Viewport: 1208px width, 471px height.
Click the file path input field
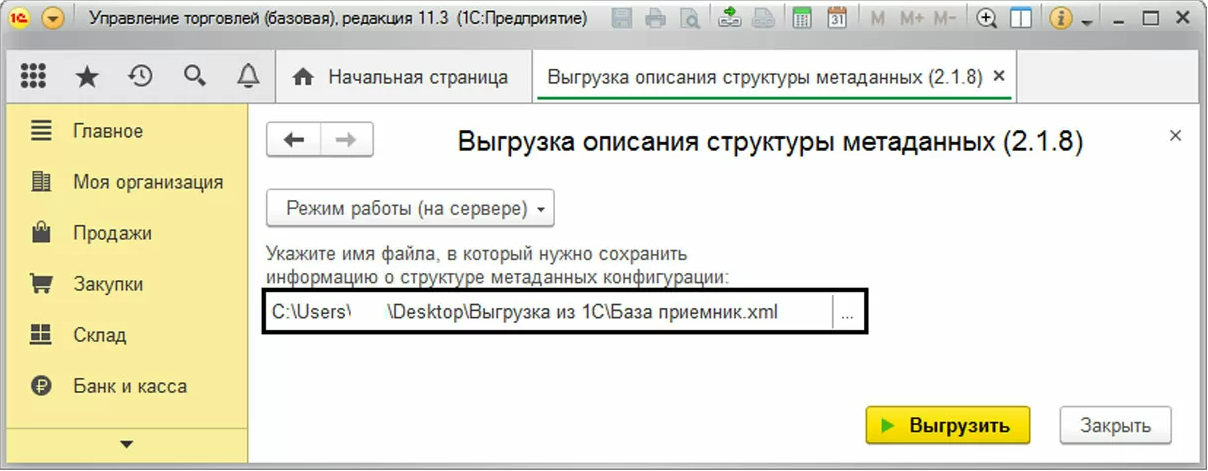[547, 313]
